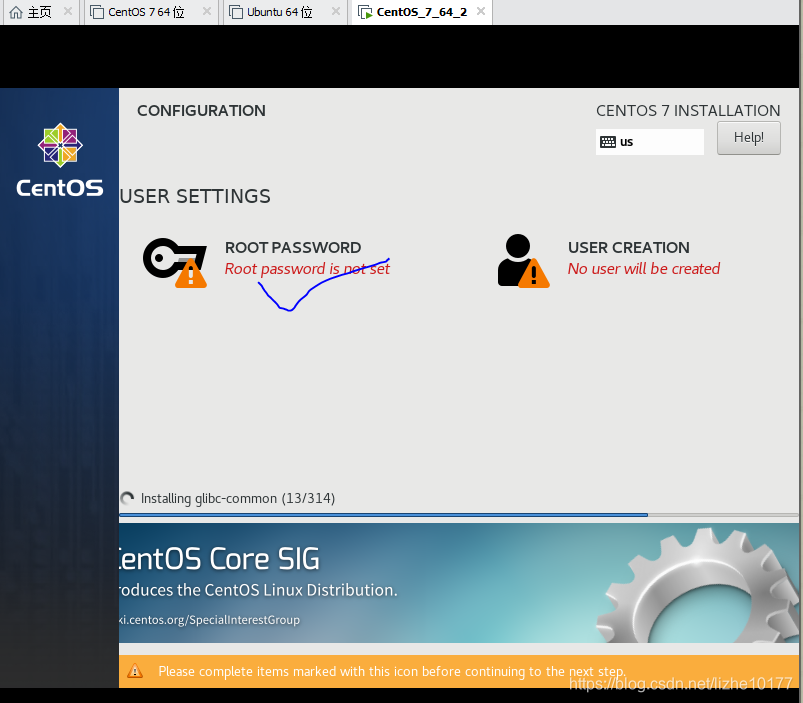Select the CentOS 7 64位 tab
The image size is (803, 703).
tap(143, 13)
